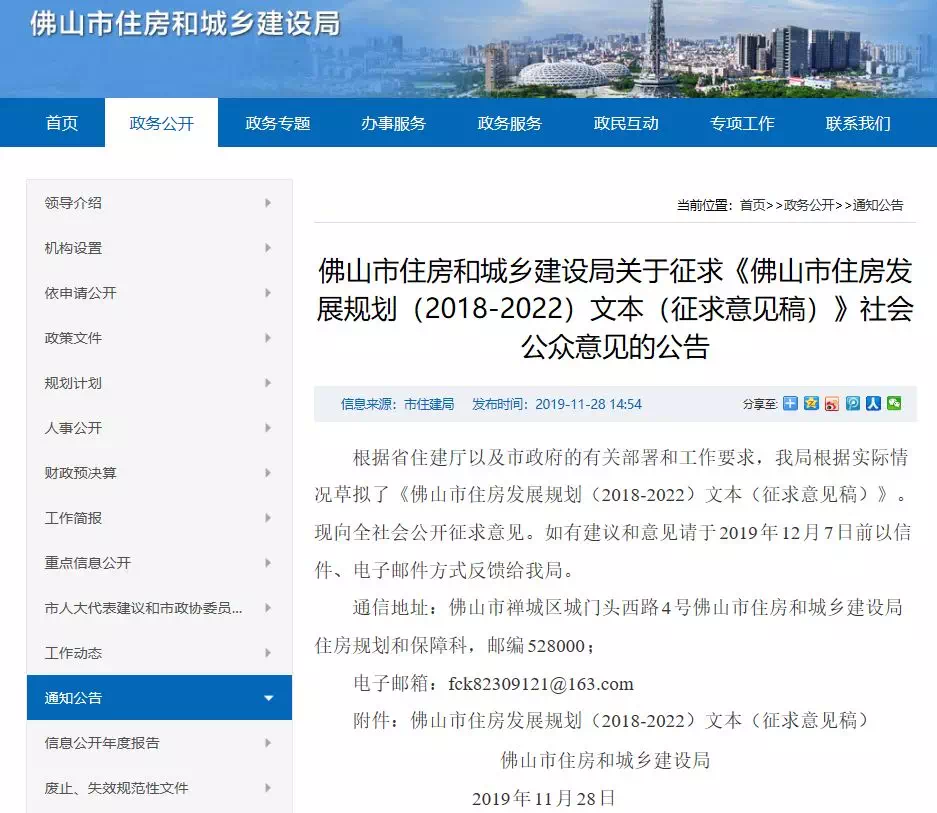Screen dimensions: 937x813
Task: Click the 通知公告 breadcrumb link
Action: tap(878, 205)
